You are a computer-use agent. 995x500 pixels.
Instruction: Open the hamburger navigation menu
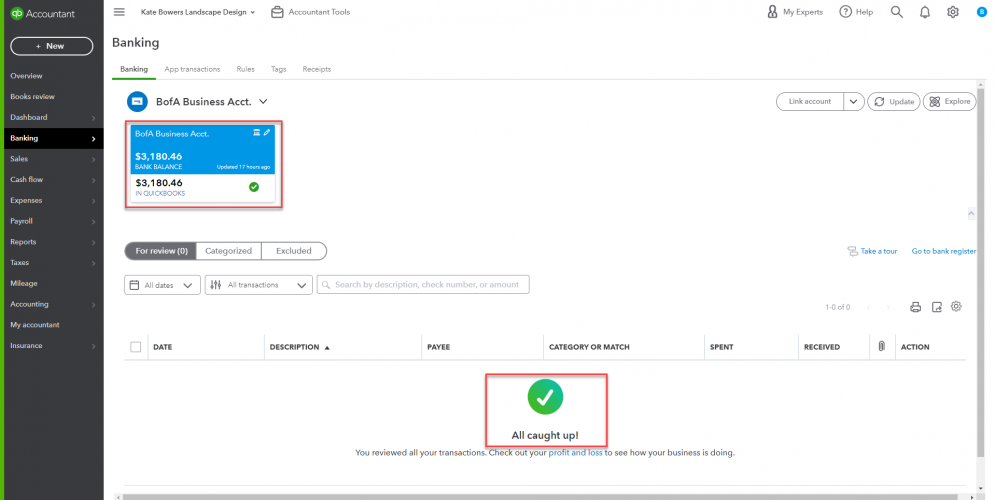pos(119,12)
